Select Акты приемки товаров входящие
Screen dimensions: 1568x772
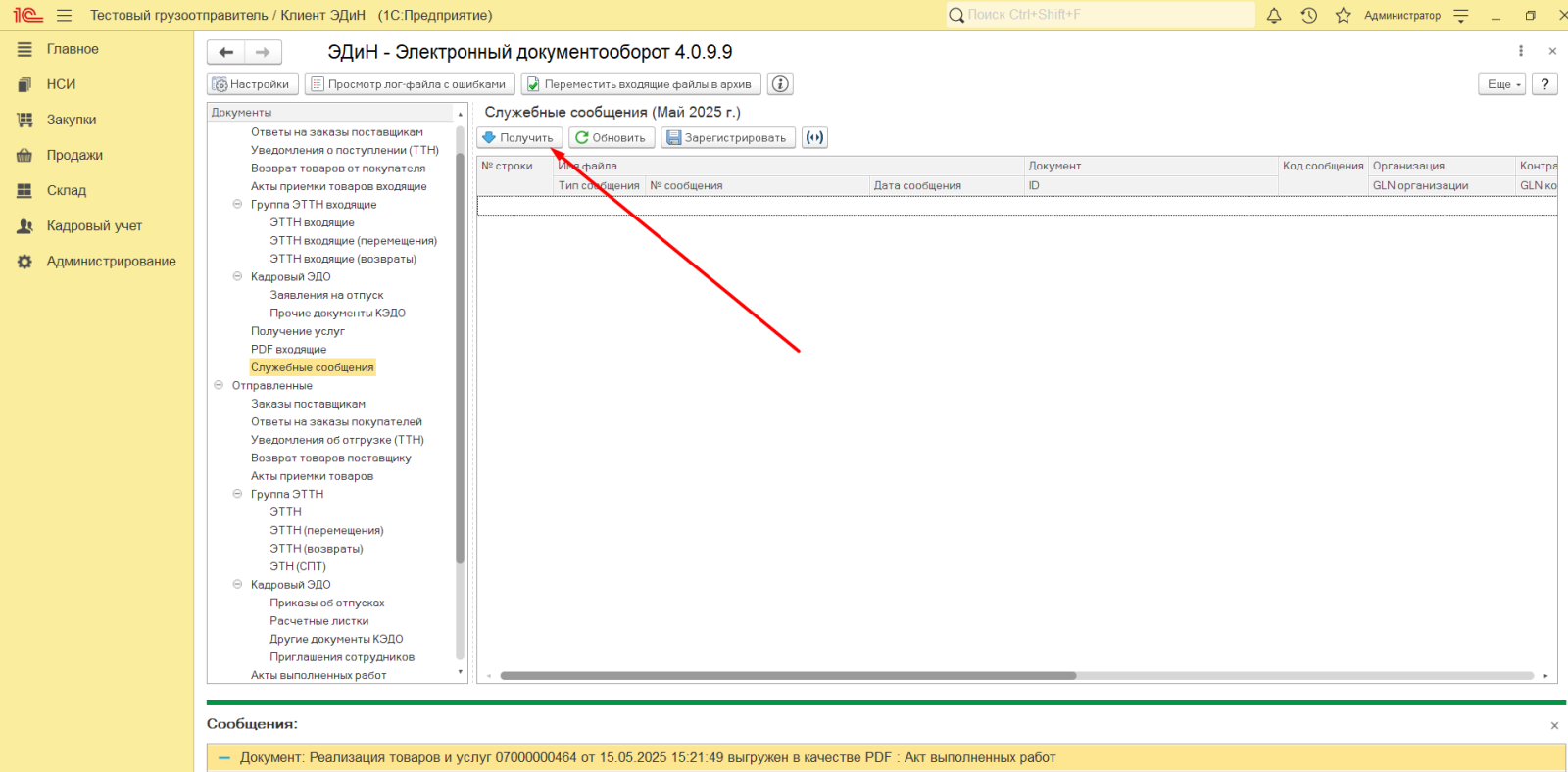(339, 186)
